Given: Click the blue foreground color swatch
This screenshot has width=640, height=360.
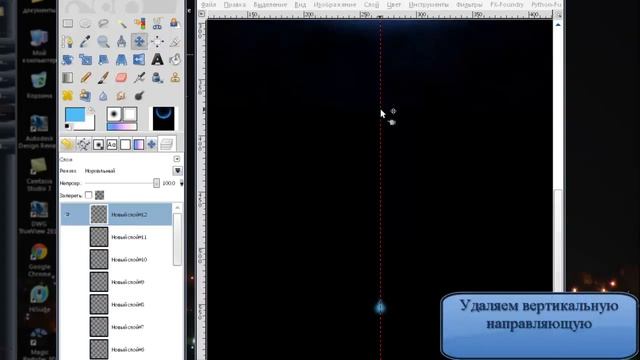Looking at the screenshot, I should [x=75, y=115].
